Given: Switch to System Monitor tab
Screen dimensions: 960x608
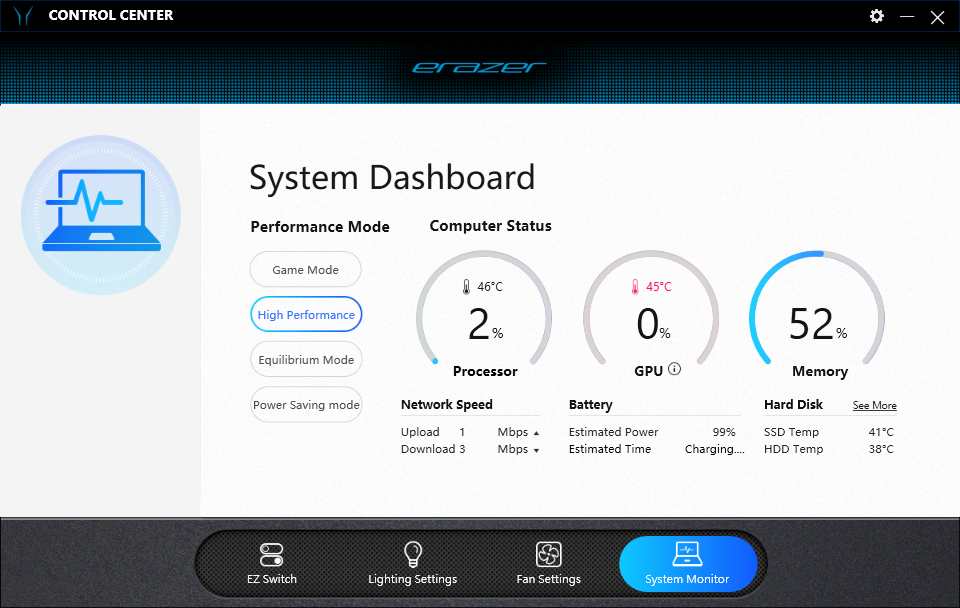Looking at the screenshot, I should point(688,564).
